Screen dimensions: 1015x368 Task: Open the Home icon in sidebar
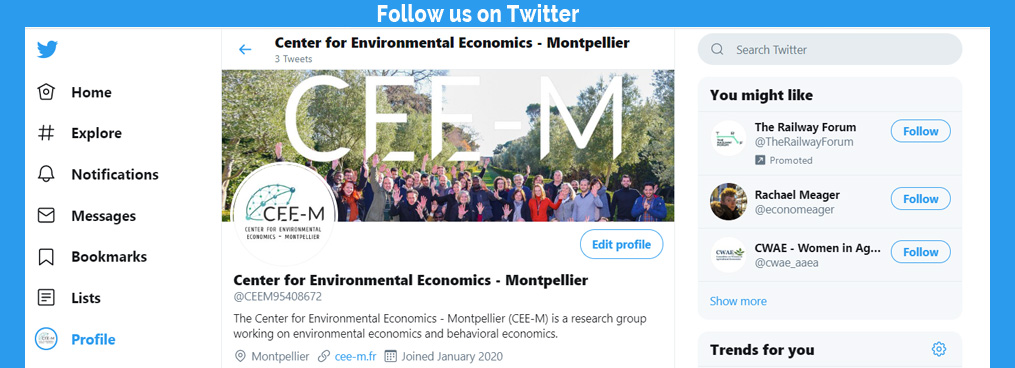click(46, 92)
